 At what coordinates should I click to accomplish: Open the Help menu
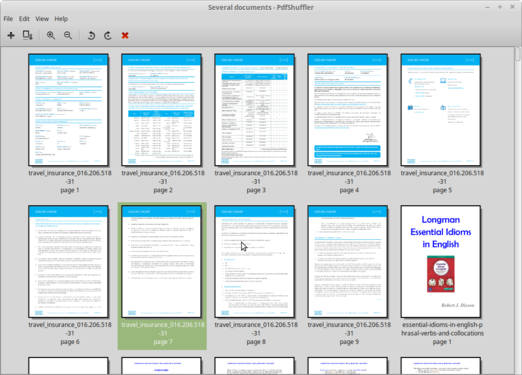[61, 19]
